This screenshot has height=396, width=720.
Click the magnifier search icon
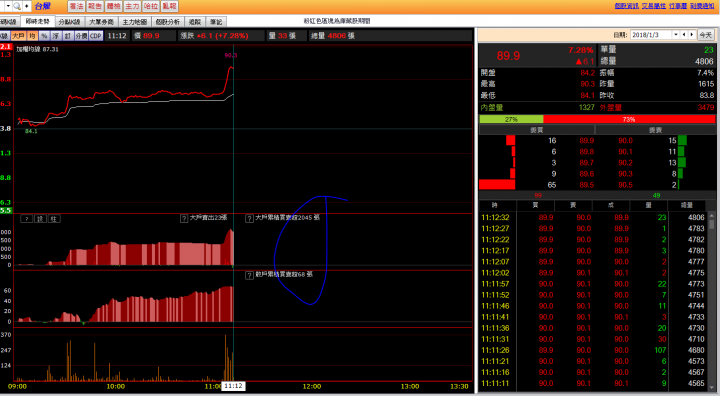click(x=17, y=6)
